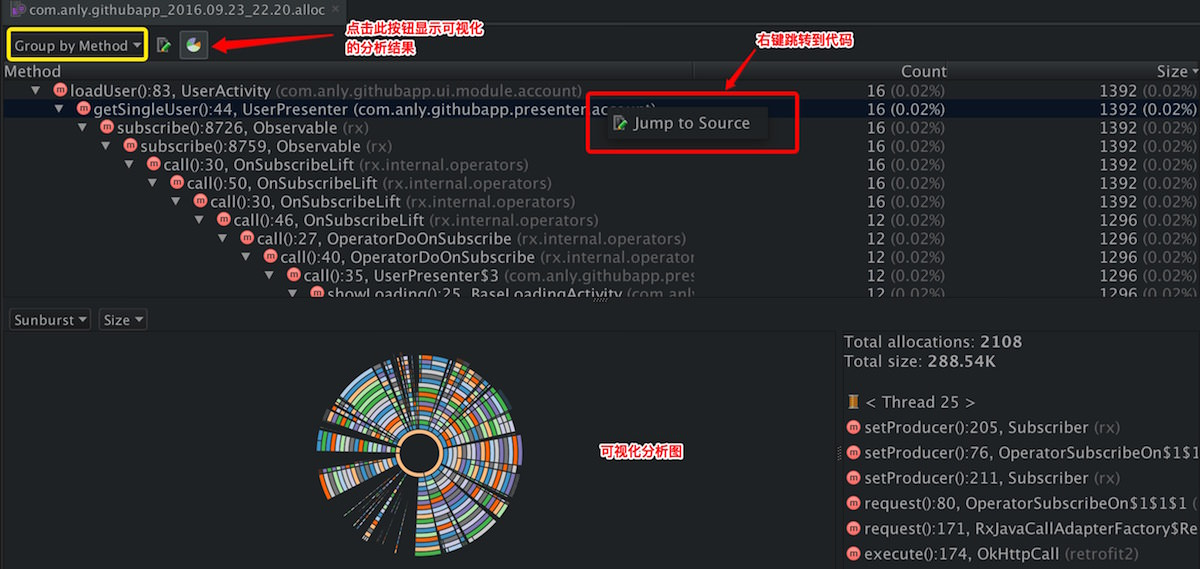Click method icon of setProducer():205 Subscriber
The image size is (1200, 569).
853,427
